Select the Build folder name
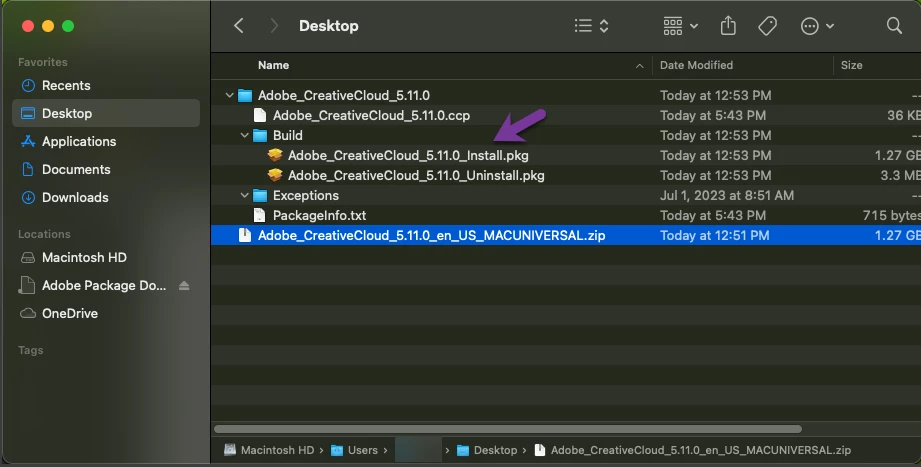The width and height of the screenshot is (921, 467). 288,135
